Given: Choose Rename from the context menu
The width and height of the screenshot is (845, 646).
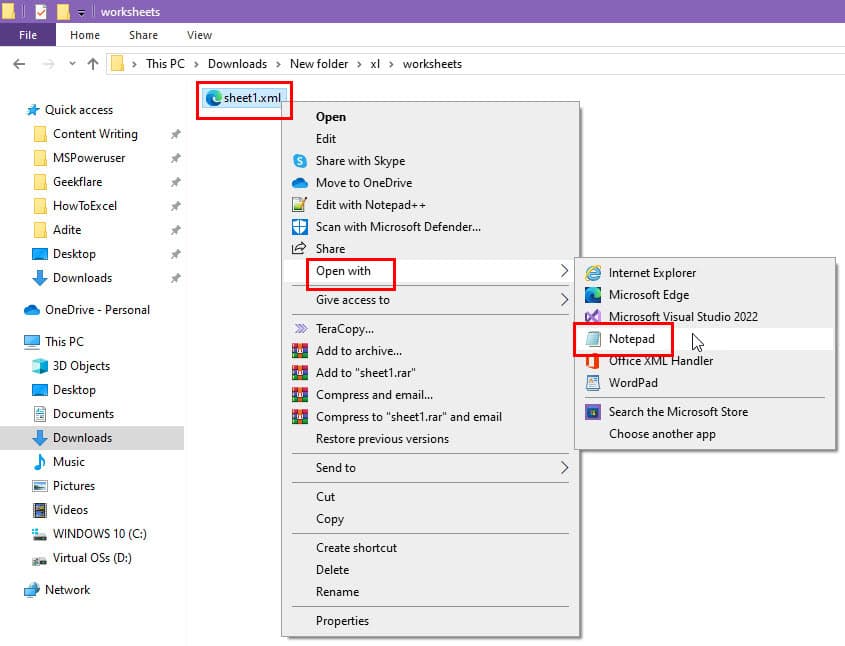Looking at the screenshot, I should pos(430,592).
